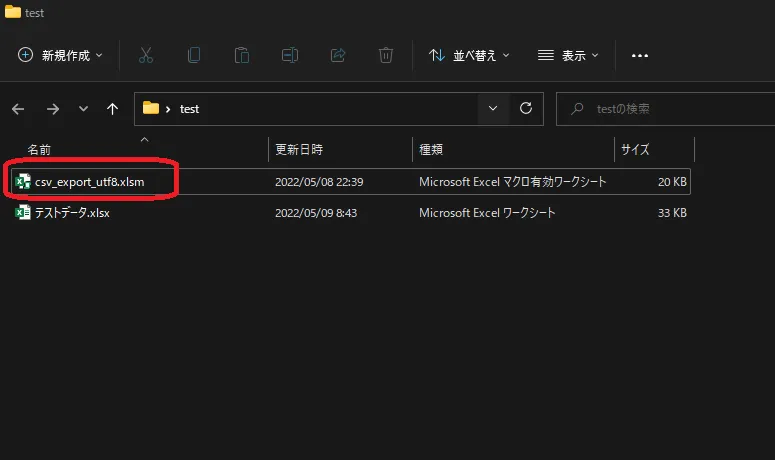Click the Refresh button beside address bar
This screenshot has height=460, width=775.
tap(526, 108)
